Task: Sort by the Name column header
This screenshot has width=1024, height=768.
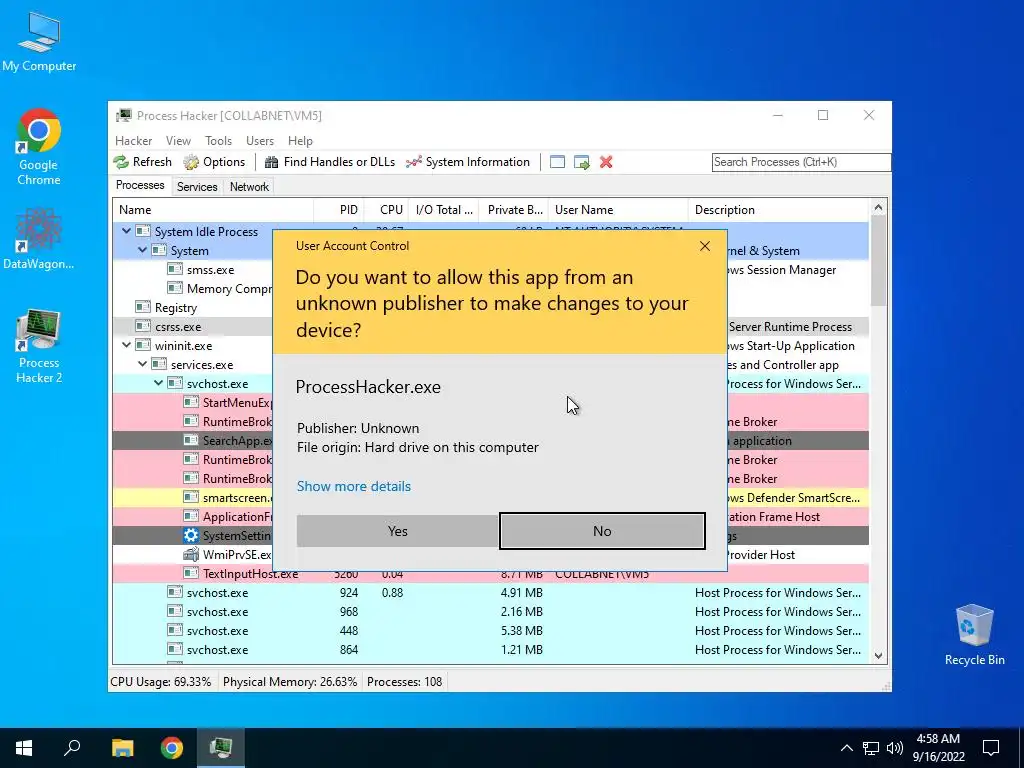Action: pyautogui.click(x=213, y=210)
